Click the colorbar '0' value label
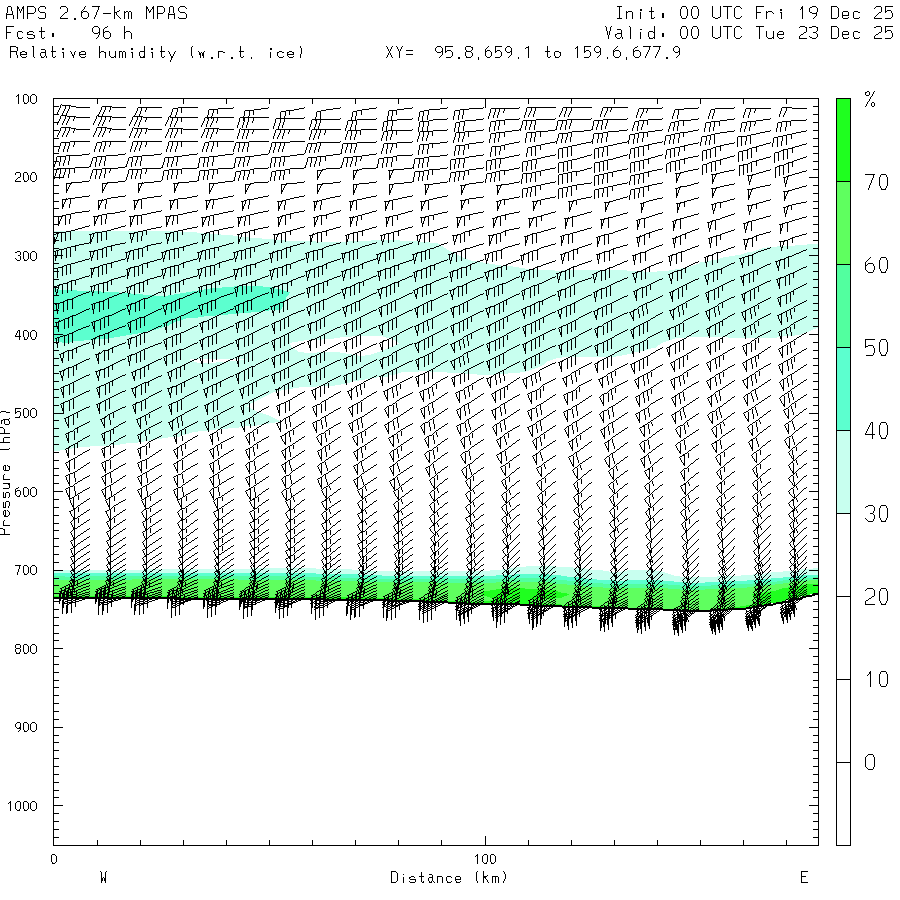The image size is (900, 900). point(870,763)
